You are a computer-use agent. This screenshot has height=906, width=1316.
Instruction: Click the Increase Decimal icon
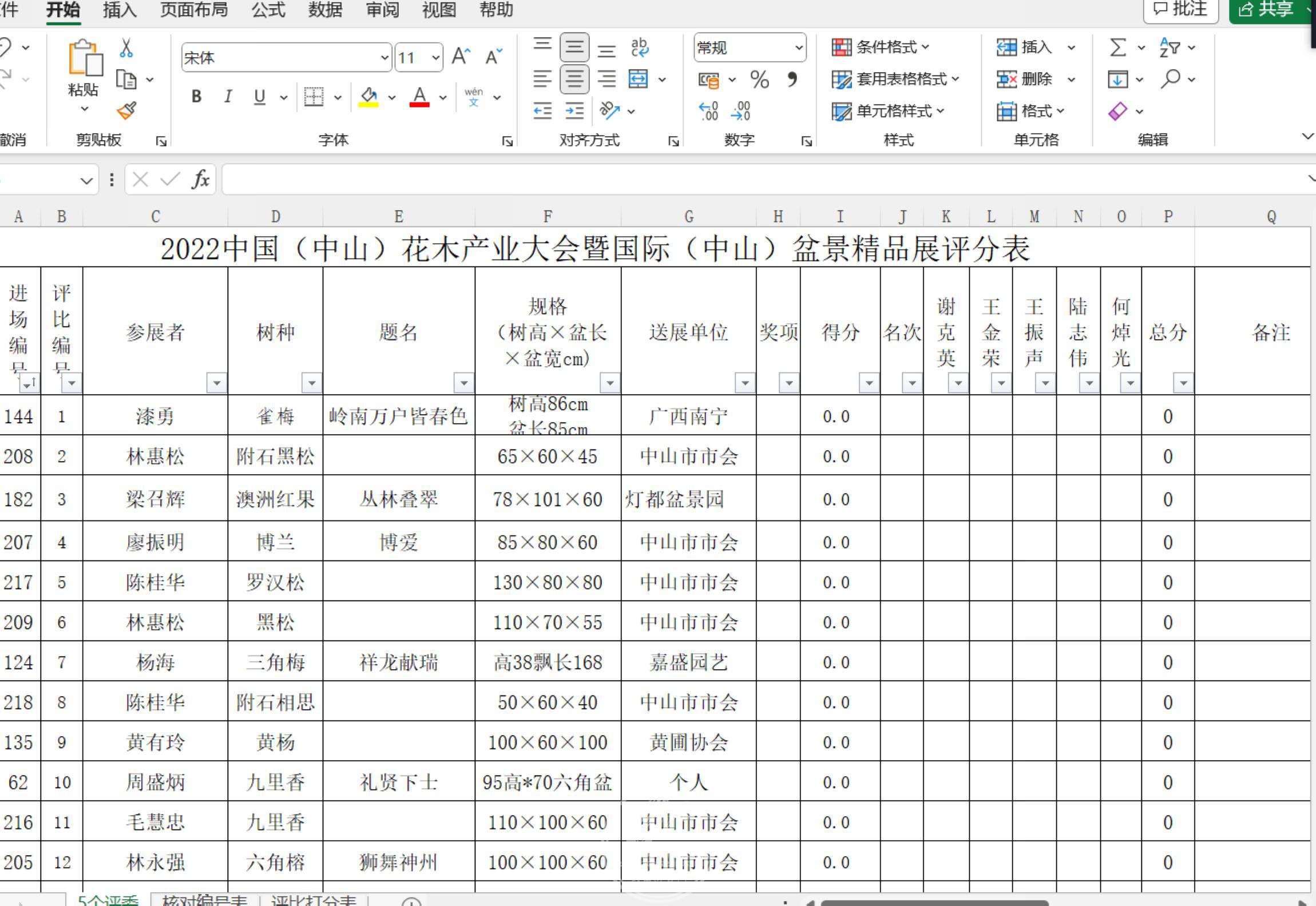[x=708, y=111]
